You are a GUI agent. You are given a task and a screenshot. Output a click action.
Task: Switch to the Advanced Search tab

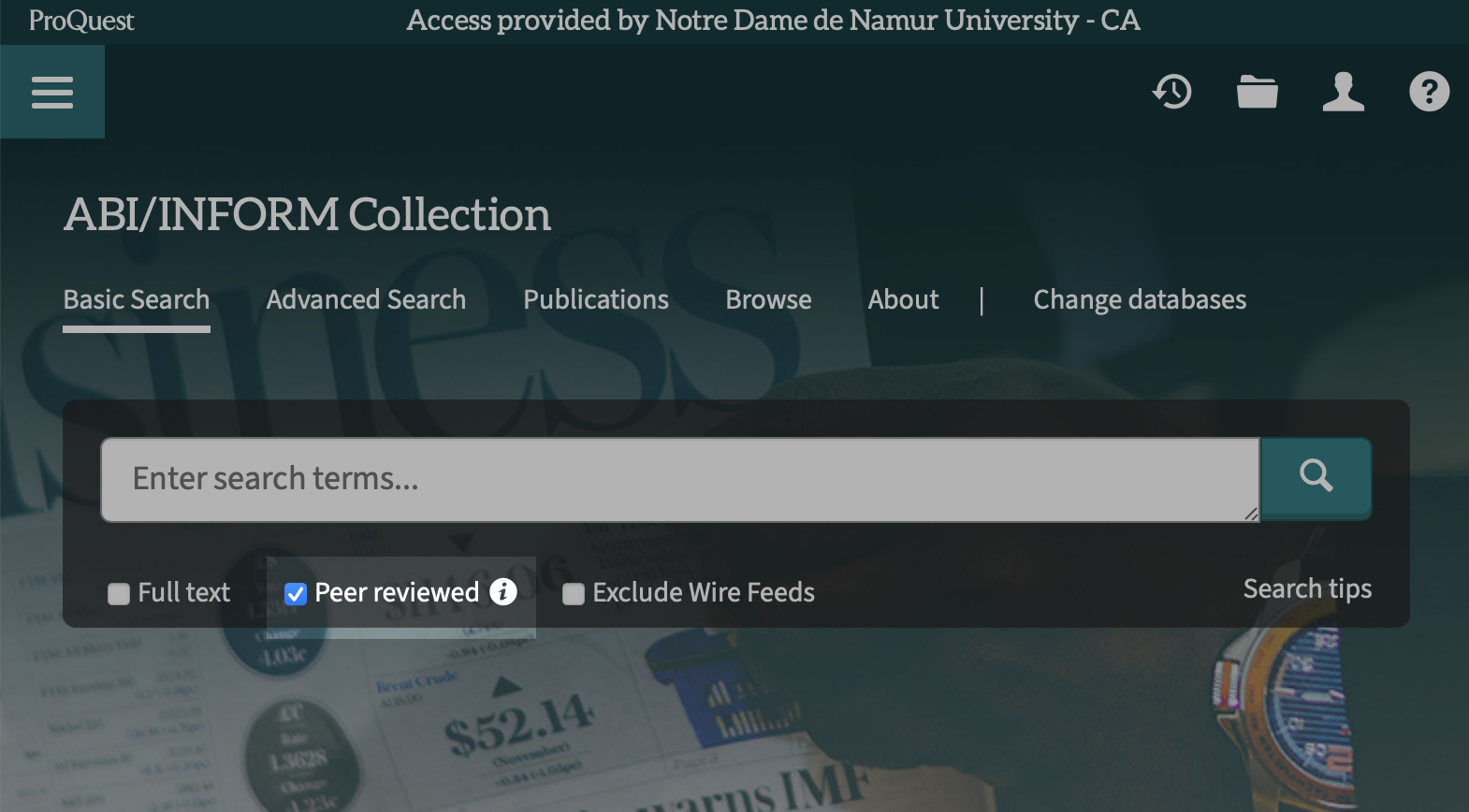pyautogui.click(x=366, y=299)
